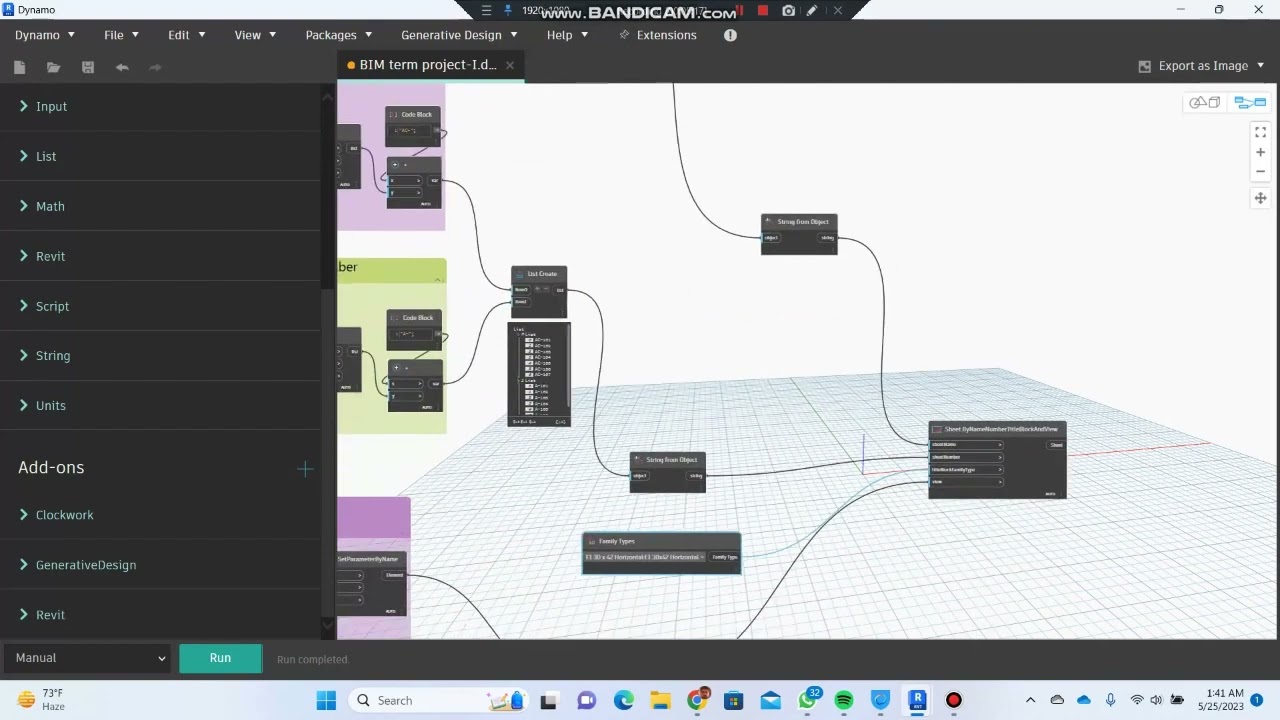Add an item to List Create node
1280x720 pixels.
click(x=537, y=289)
